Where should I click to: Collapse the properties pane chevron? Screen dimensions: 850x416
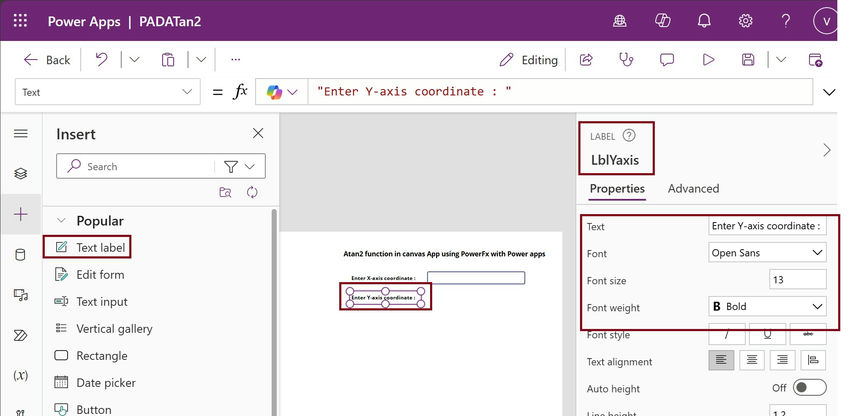click(x=827, y=150)
